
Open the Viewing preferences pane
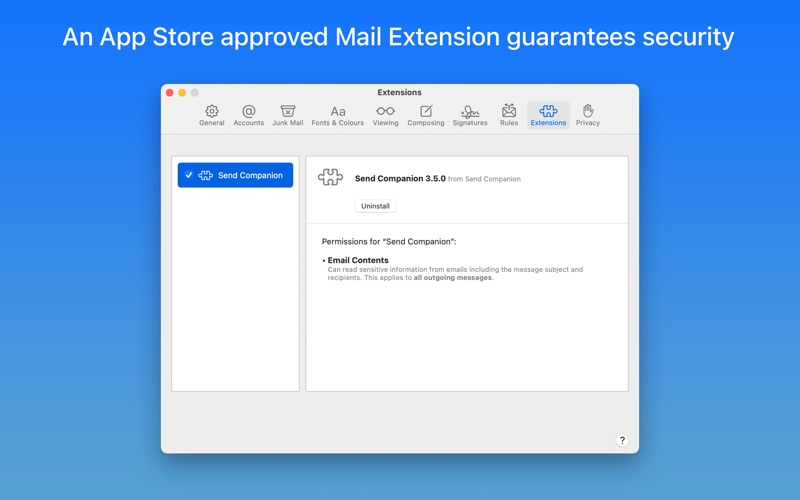[385, 115]
